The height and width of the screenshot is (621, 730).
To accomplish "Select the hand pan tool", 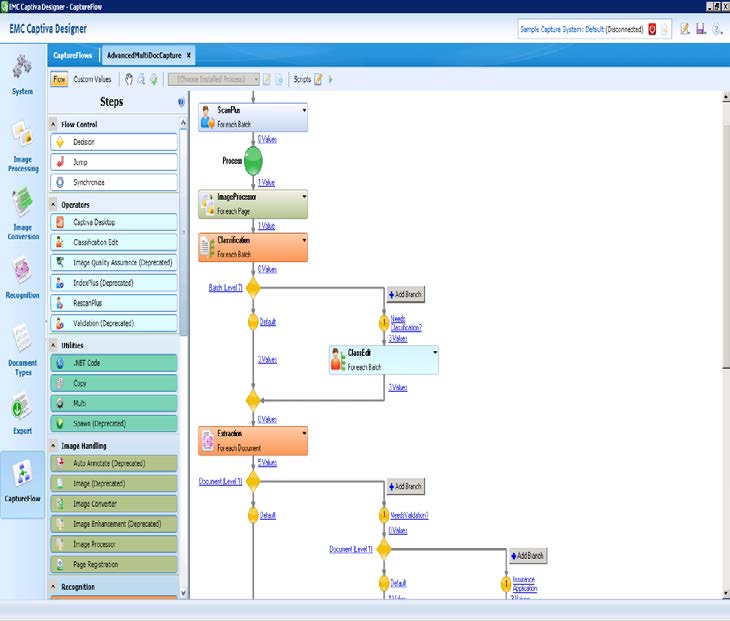I will click(x=129, y=79).
